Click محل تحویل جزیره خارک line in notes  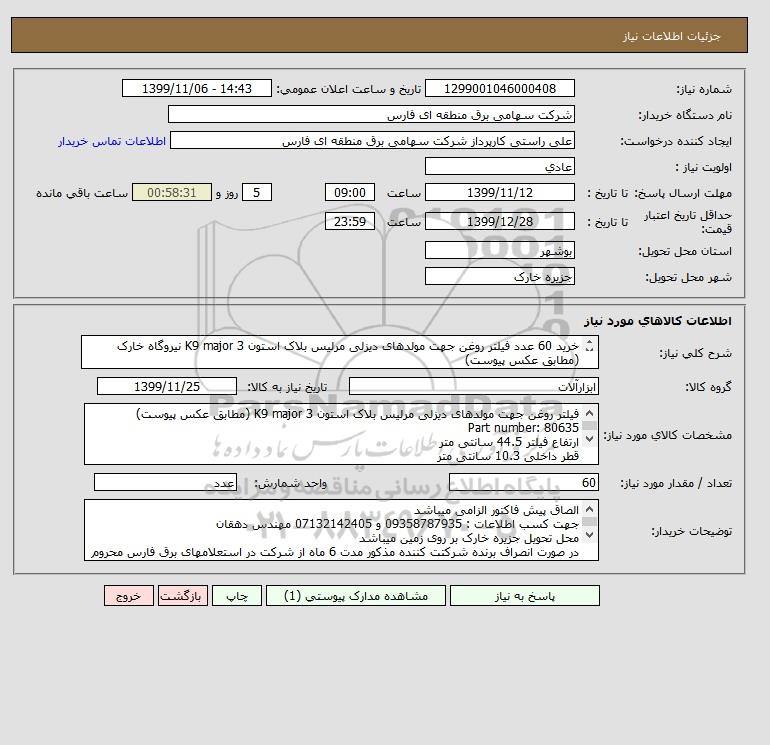(469, 538)
